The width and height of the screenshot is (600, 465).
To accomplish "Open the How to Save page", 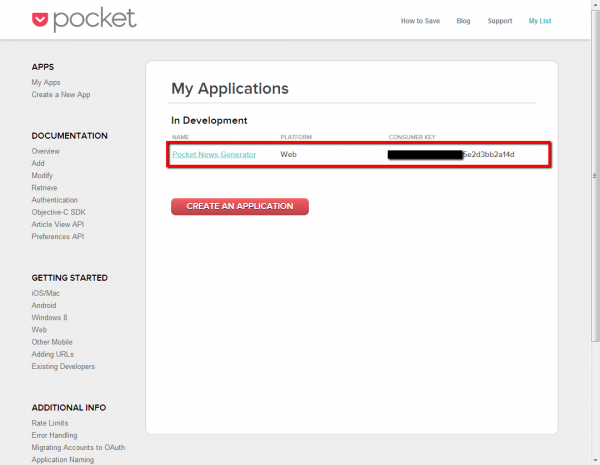I will tap(420, 21).
